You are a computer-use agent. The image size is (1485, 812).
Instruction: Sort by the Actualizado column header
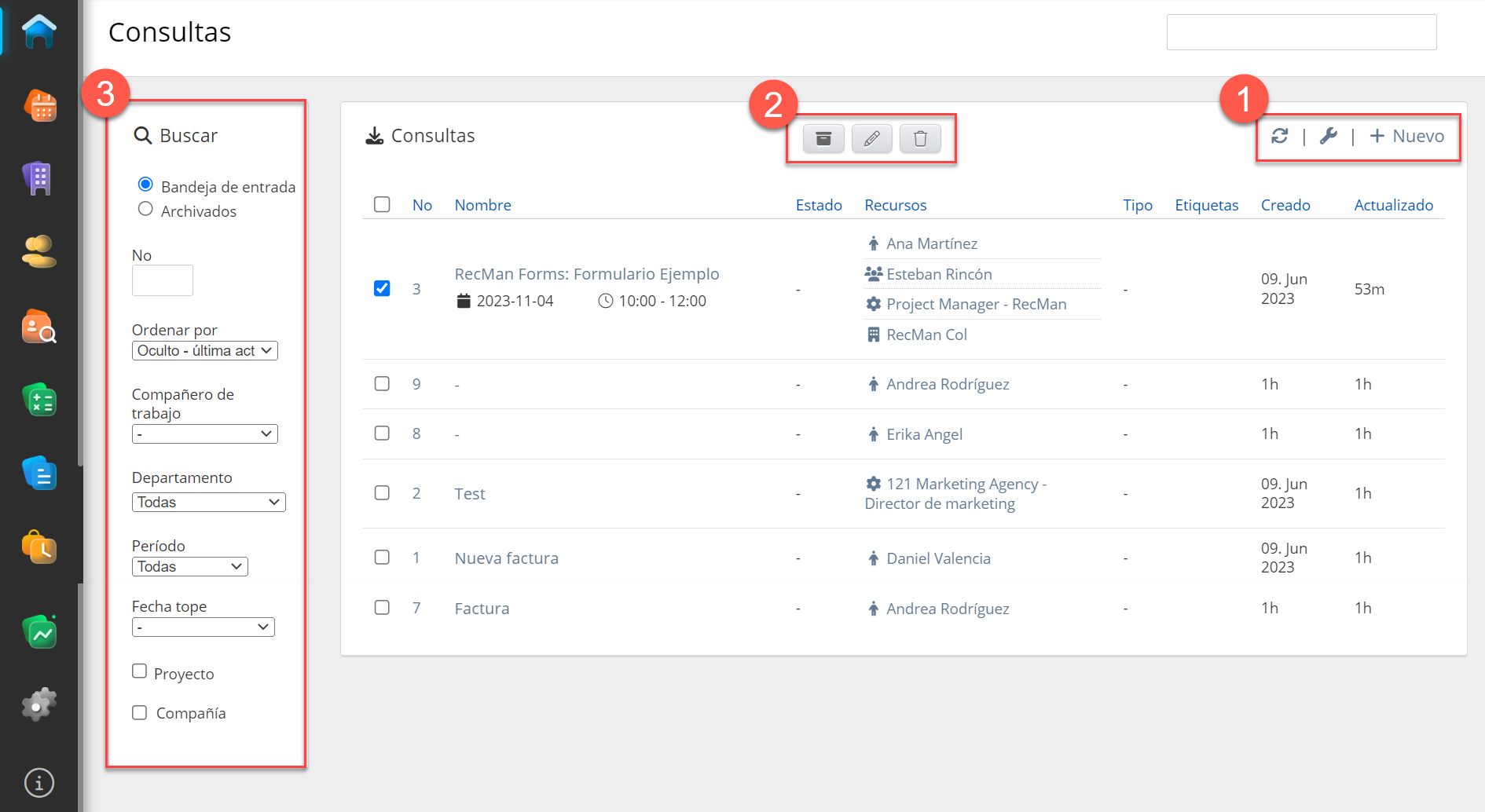click(x=1393, y=205)
